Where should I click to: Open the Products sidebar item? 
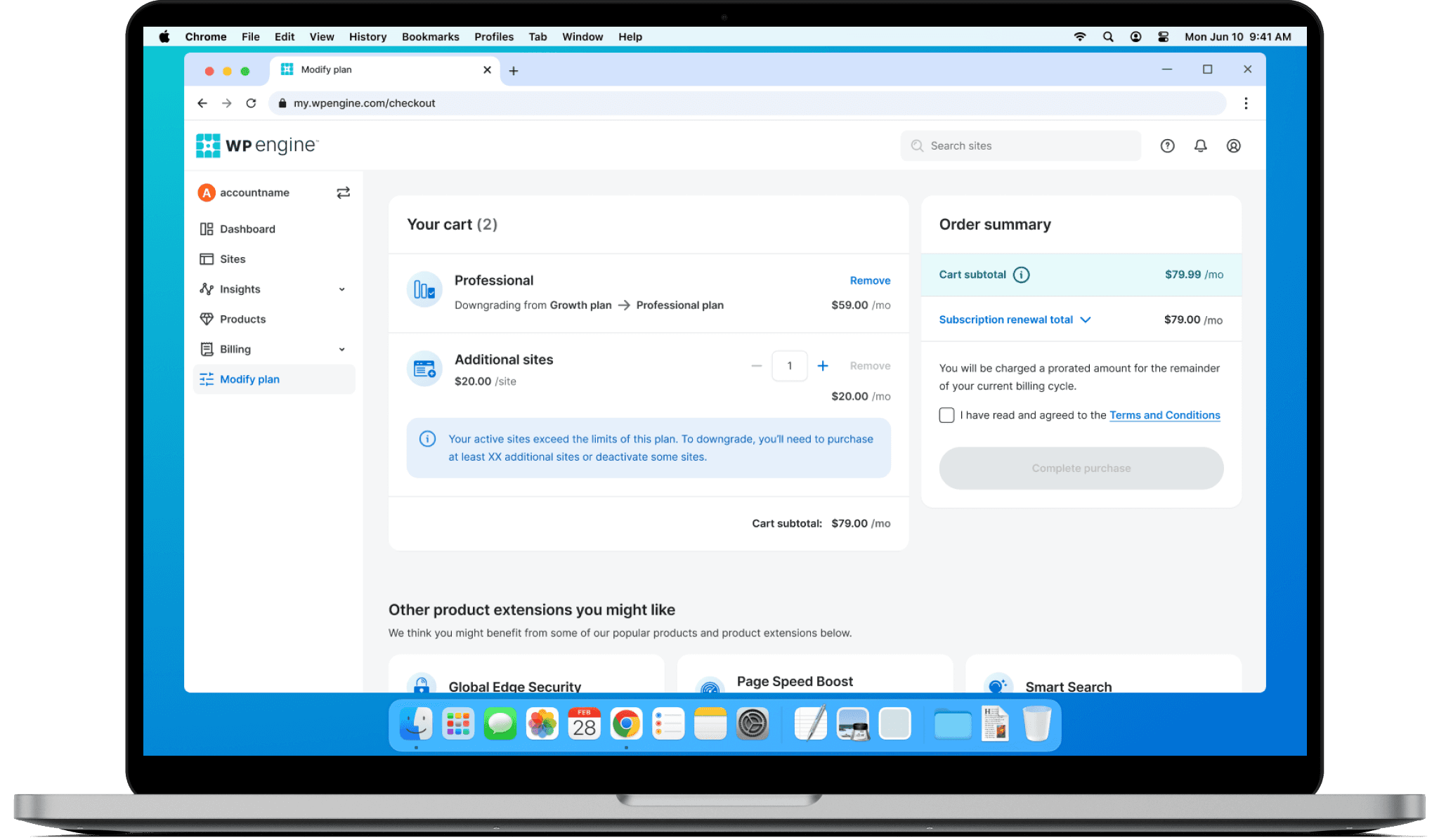click(242, 319)
